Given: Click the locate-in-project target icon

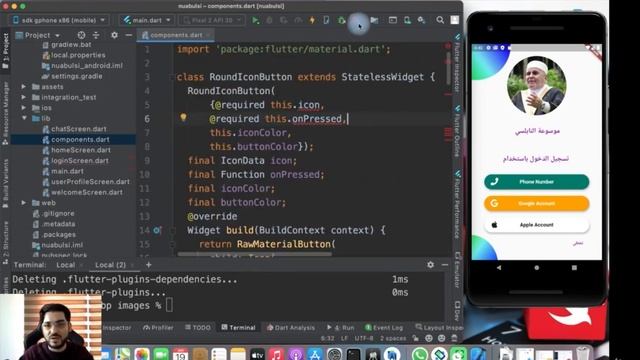Looking at the screenshot, I should tap(81, 35).
